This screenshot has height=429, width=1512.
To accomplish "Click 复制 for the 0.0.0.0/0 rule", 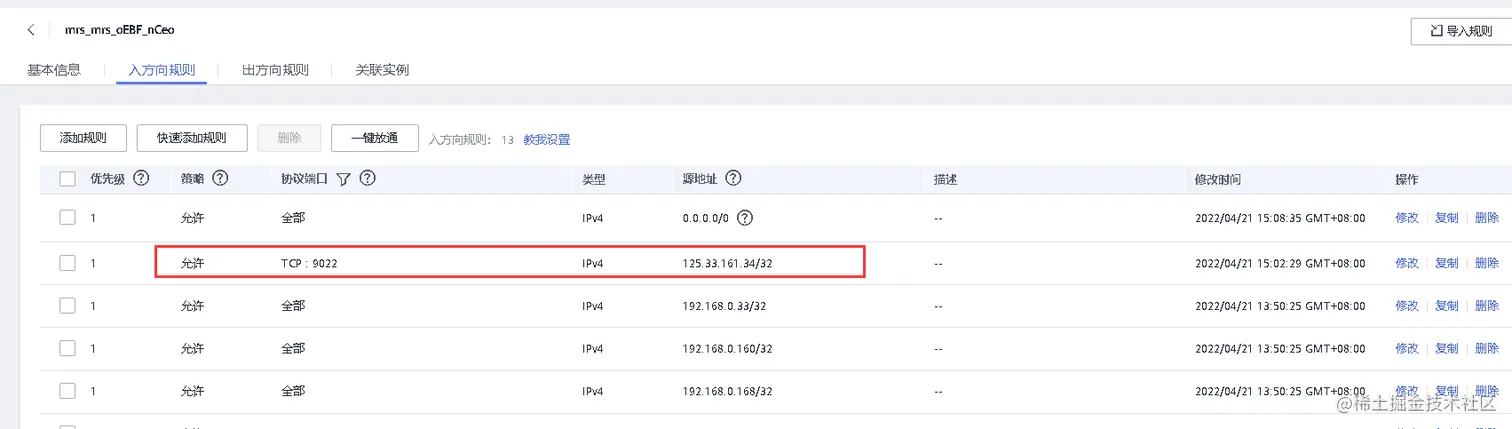I will point(1447,218).
